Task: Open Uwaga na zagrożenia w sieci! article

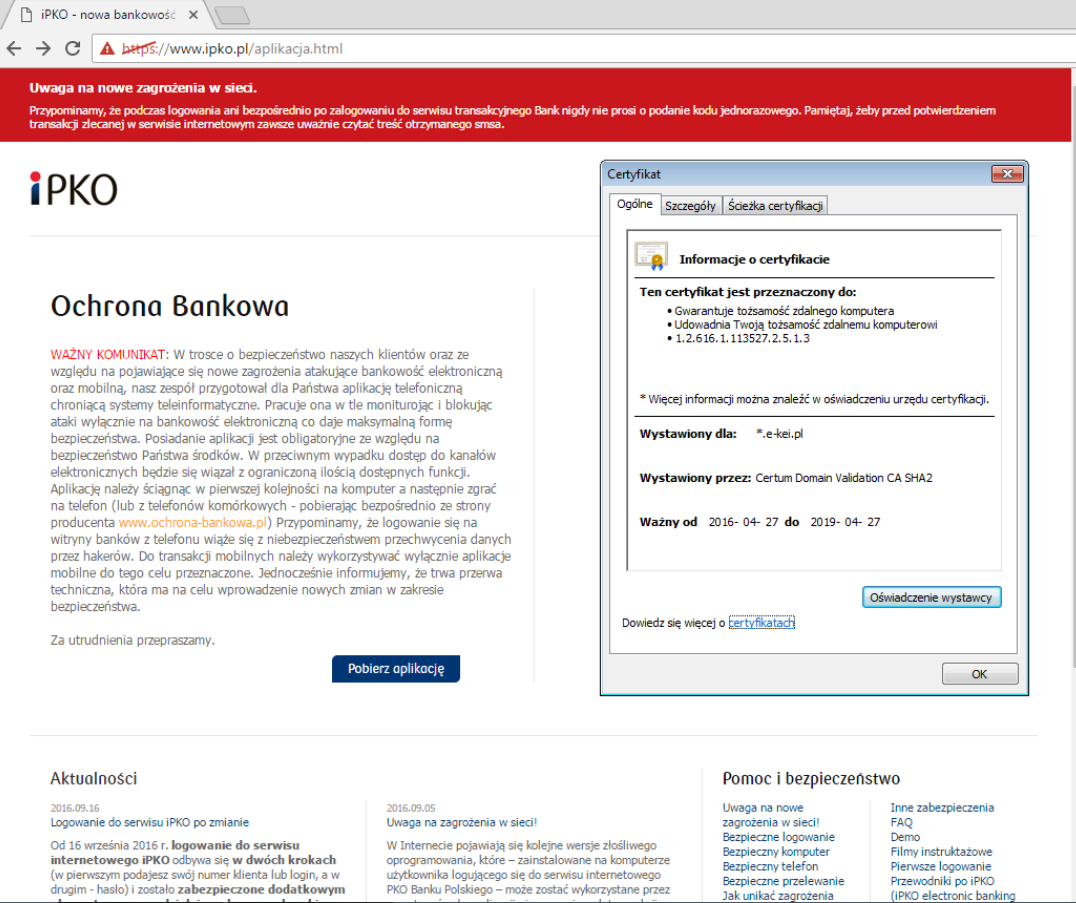Action: [x=462, y=822]
